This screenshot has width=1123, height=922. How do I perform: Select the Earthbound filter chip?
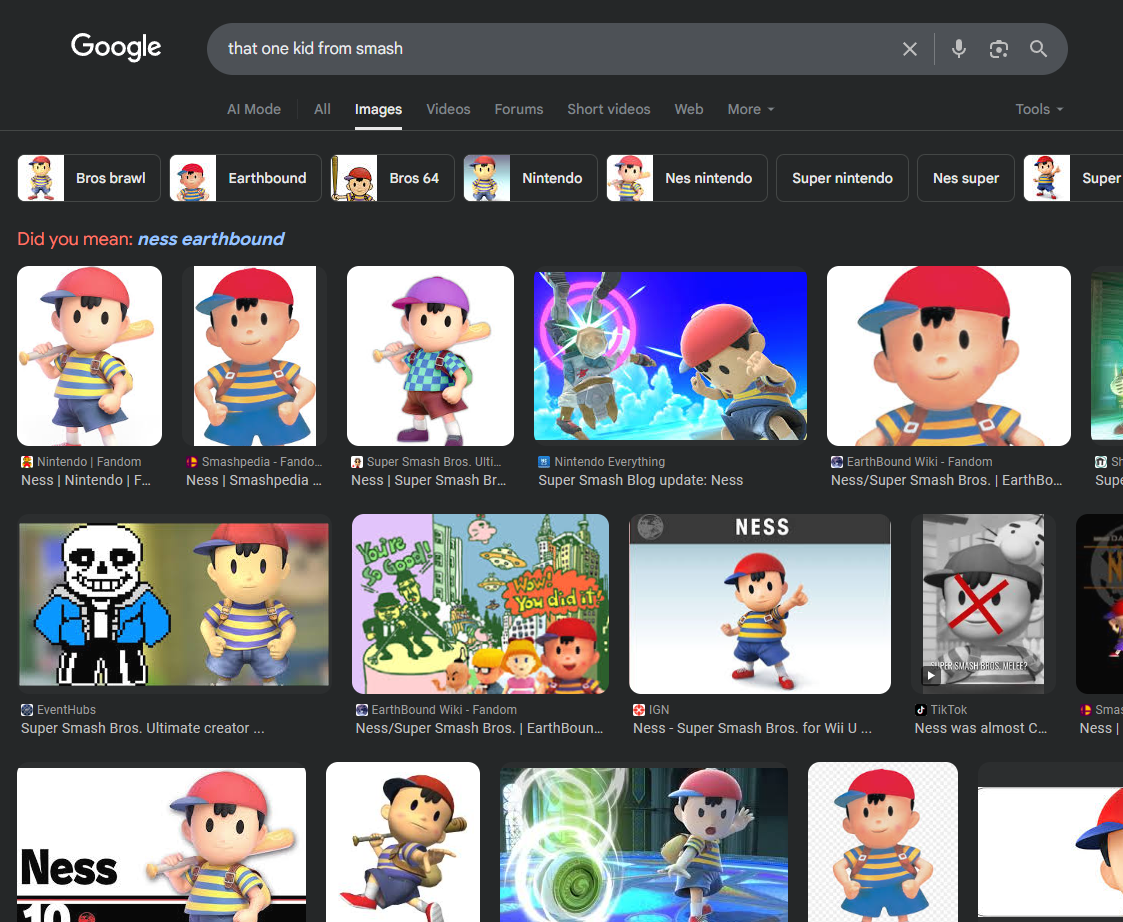click(245, 178)
